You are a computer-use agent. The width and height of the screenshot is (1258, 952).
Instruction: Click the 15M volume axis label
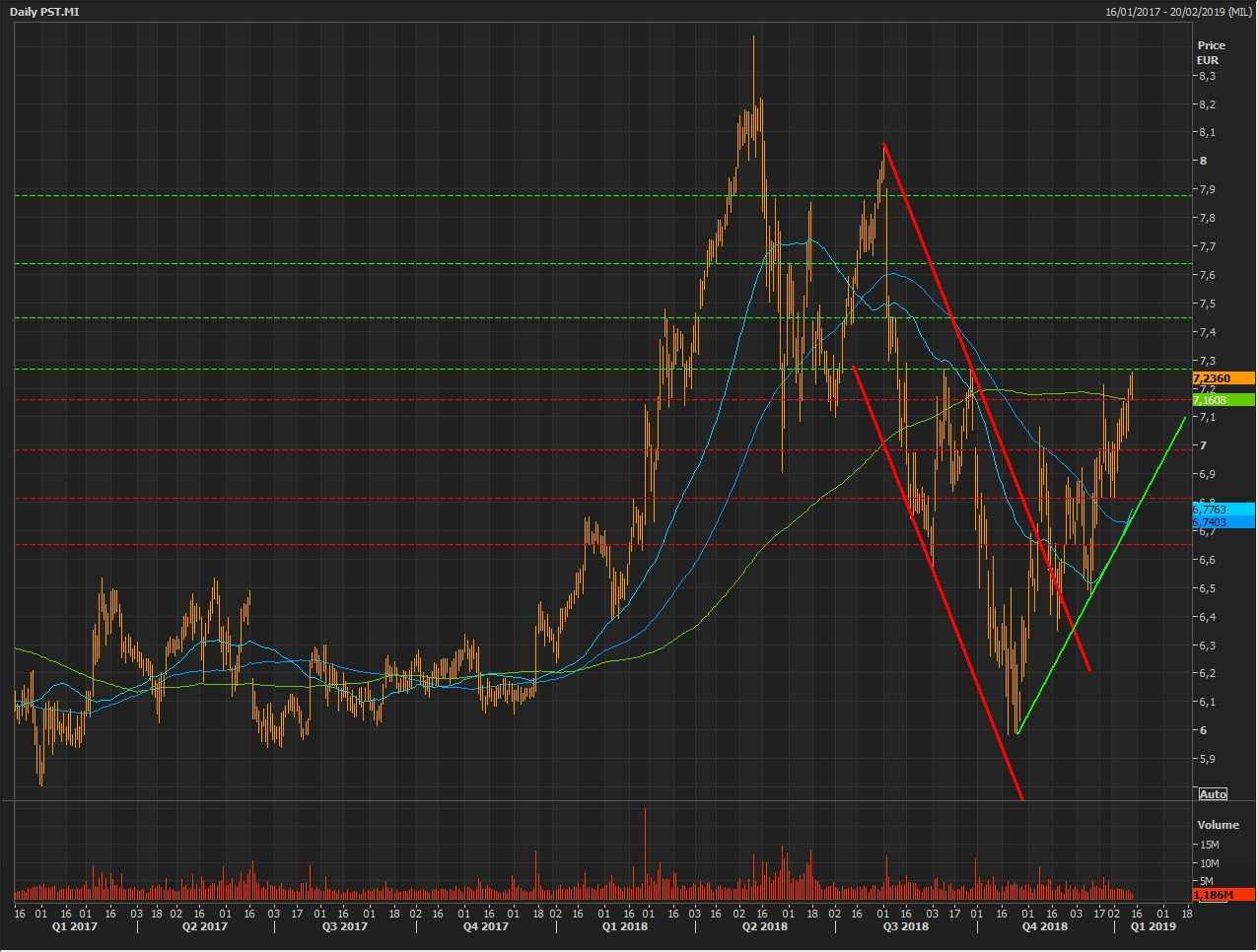click(1209, 845)
